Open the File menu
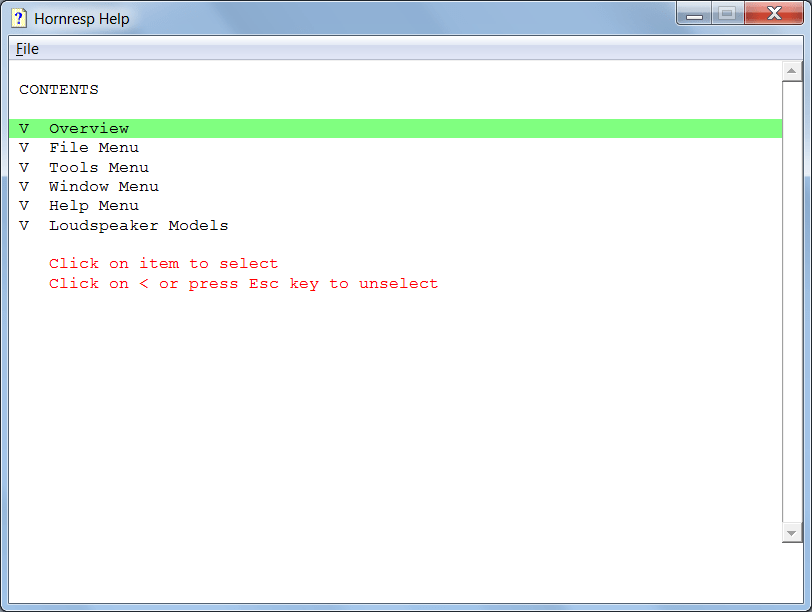Viewport: 812px width, 612px height. (27, 49)
